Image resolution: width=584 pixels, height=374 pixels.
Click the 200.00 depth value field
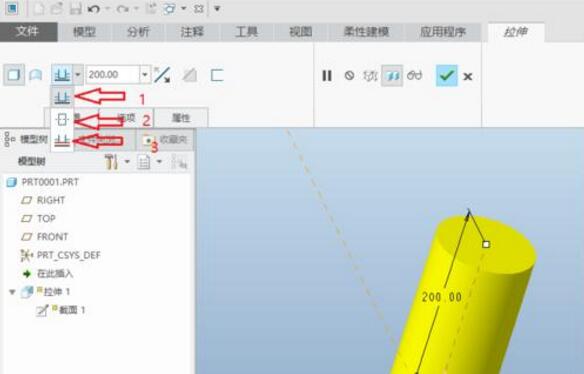coord(112,75)
